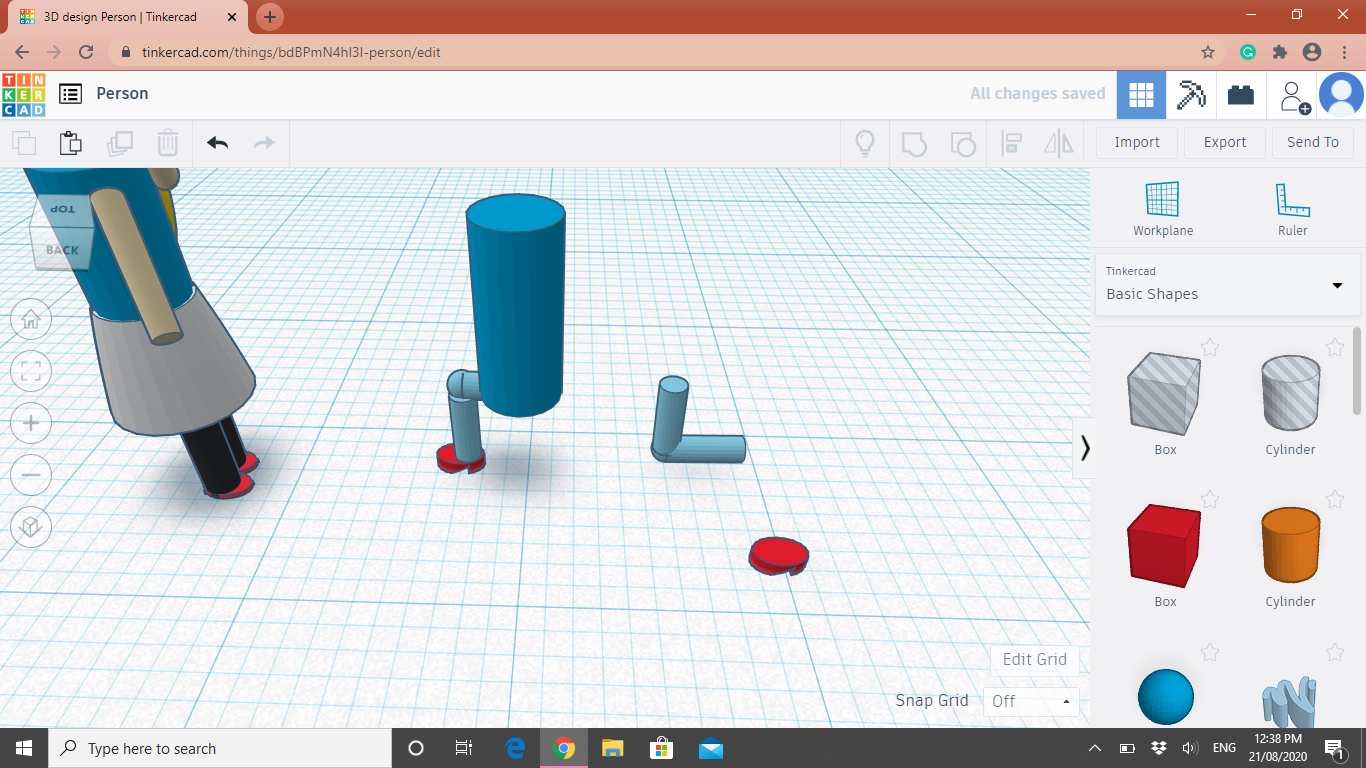Click the Paste clipboard icon
Image resolution: width=1366 pixels, height=768 pixels.
click(71, 143)
